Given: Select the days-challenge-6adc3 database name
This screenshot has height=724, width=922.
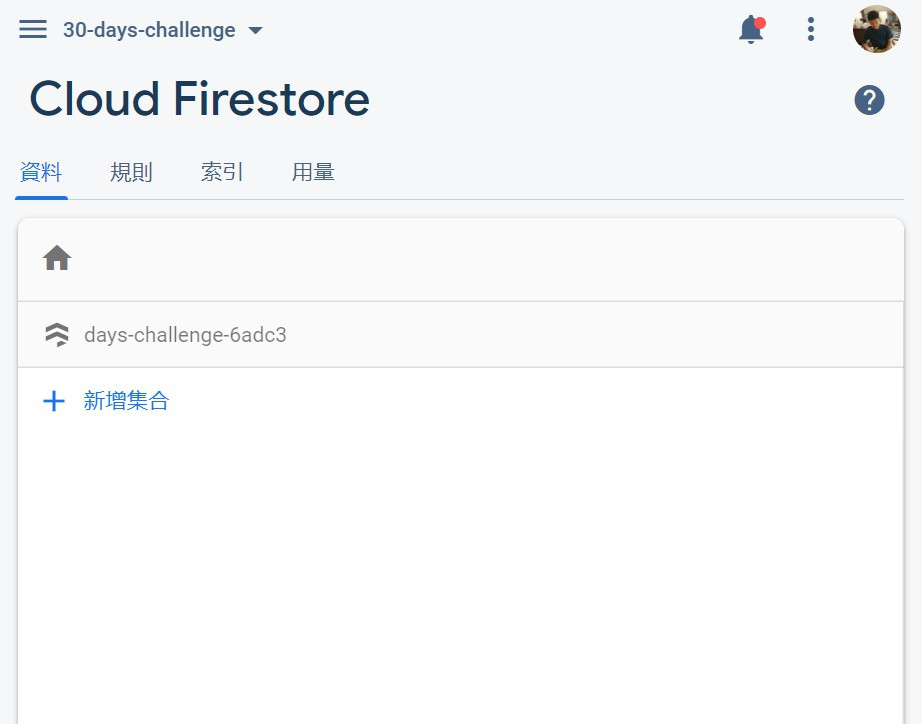Looking at the screenshot, I should click(x=185, y=335).
